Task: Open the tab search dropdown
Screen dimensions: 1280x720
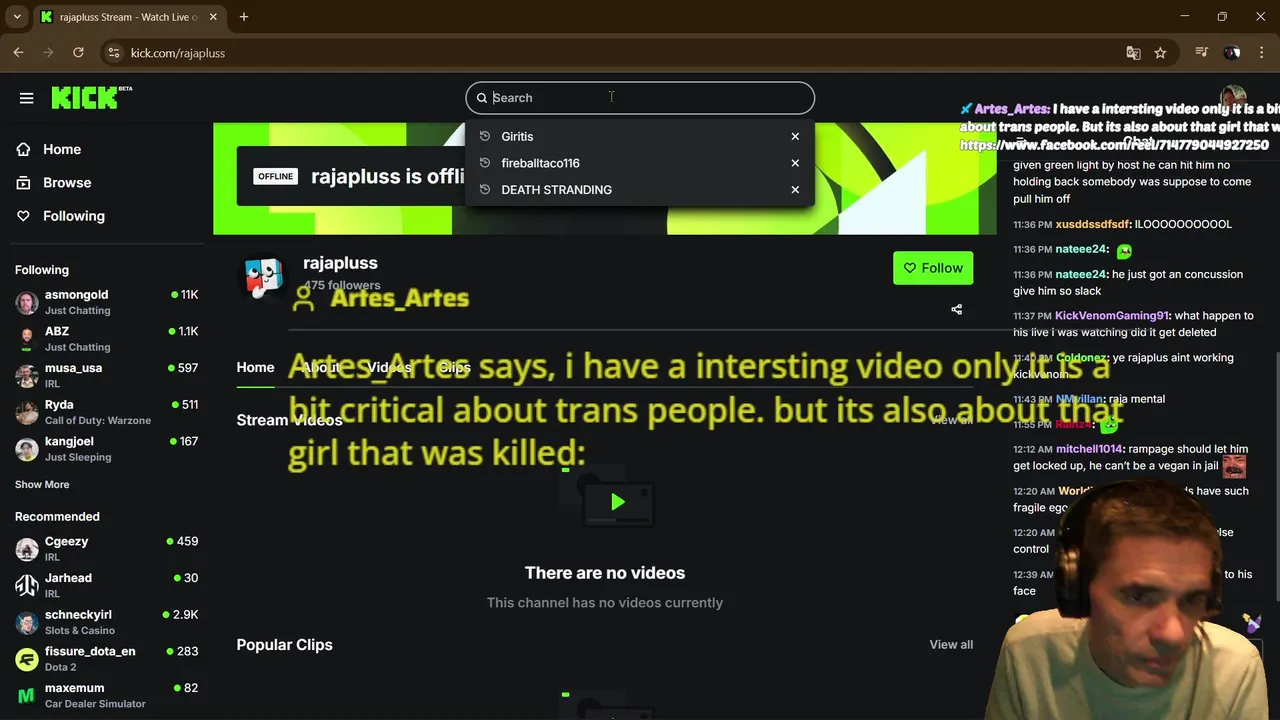Action: coord(17,17)
